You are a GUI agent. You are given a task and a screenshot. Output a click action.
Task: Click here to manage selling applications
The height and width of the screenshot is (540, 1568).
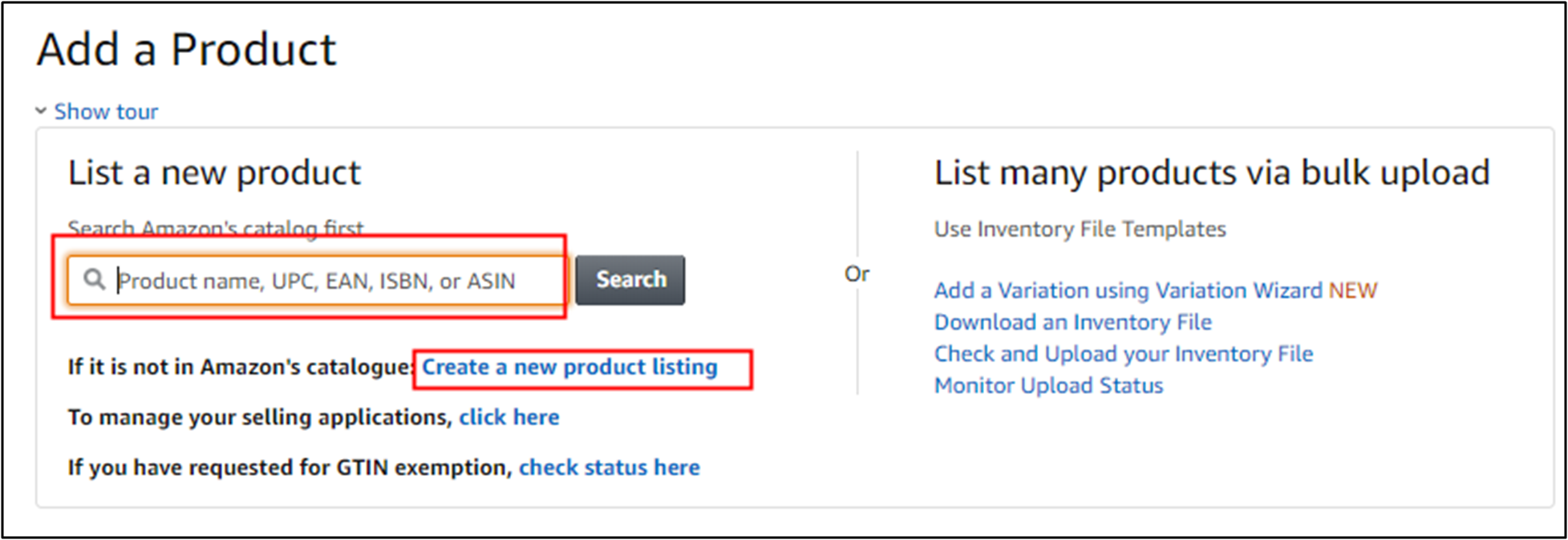click(508, 417)
